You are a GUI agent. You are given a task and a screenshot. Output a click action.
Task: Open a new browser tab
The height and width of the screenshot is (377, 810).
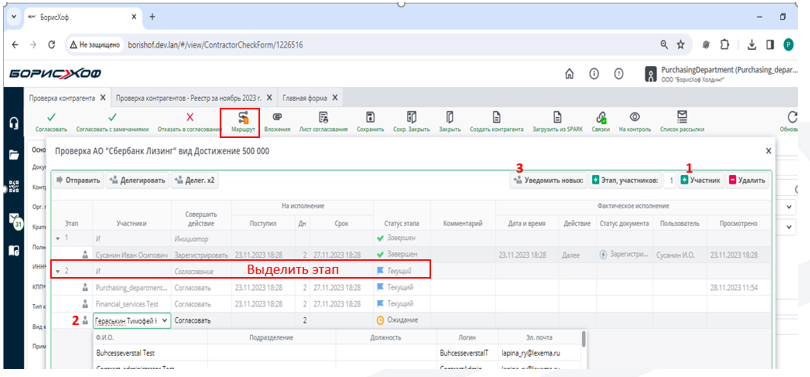click(152, 17)
